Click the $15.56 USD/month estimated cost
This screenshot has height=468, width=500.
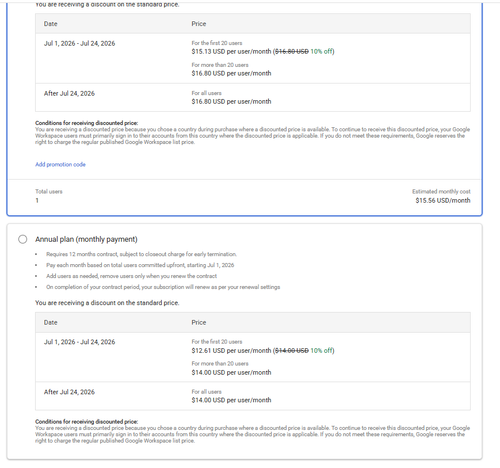tap(443, 200)
